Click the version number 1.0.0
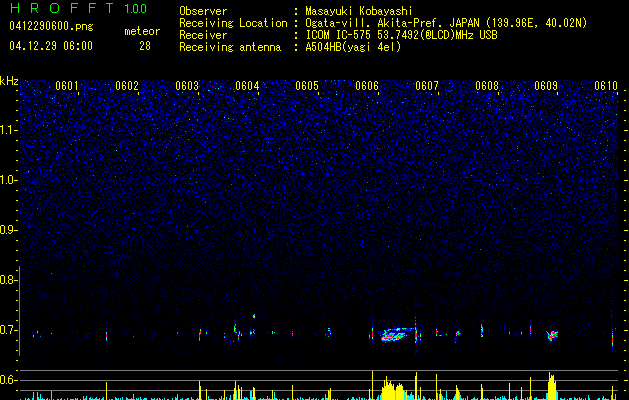The image size is (629, 400). coord(136,9)
